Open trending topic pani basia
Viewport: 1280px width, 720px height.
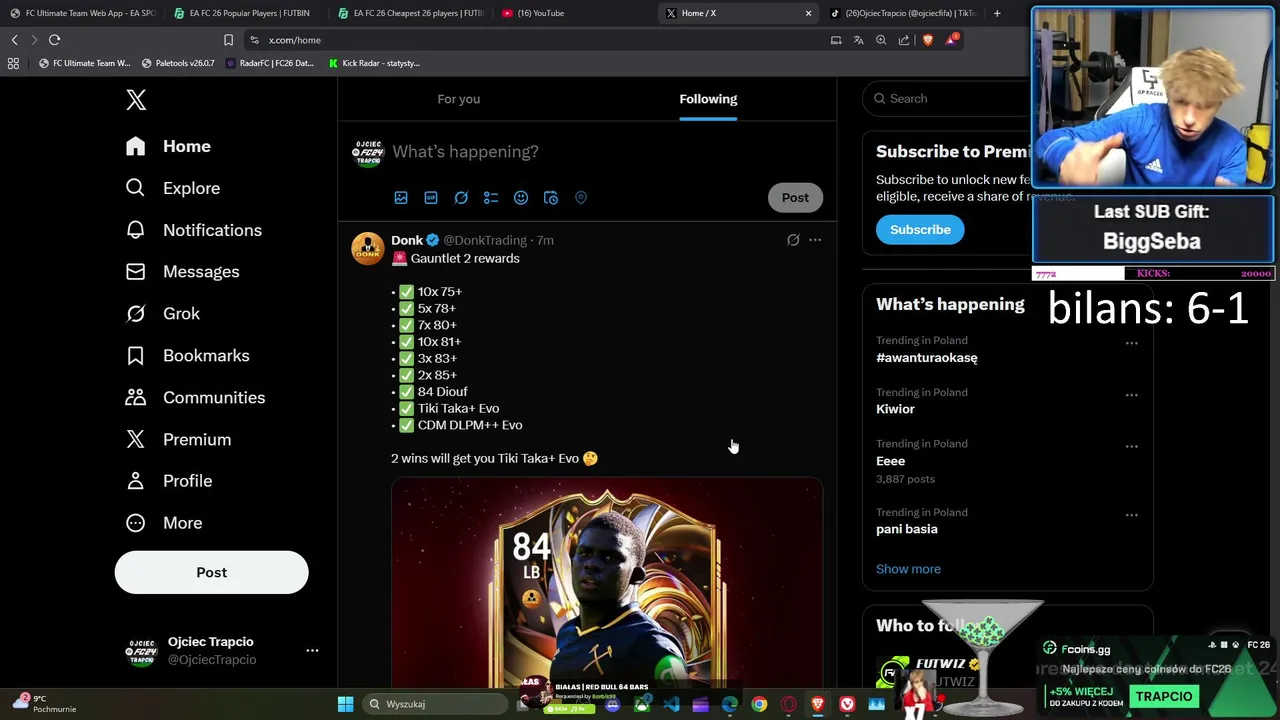click(906, 529)
